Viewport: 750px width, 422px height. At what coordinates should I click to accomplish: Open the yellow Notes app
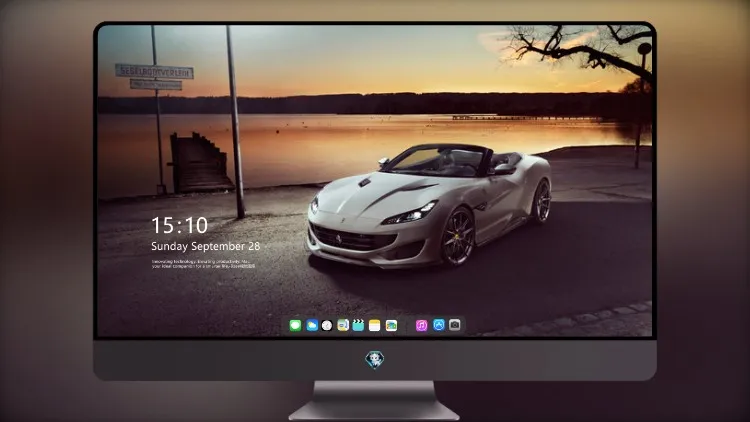pos(375,326)
